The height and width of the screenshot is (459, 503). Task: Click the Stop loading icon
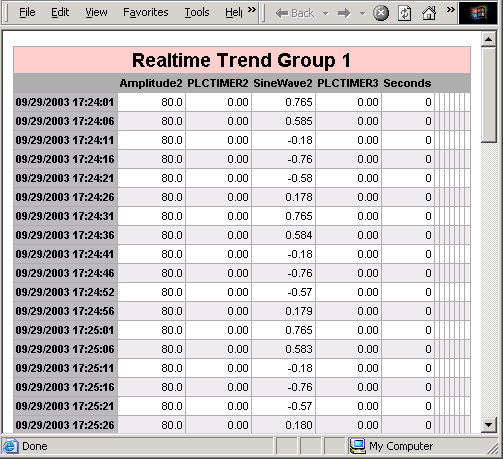381,13
